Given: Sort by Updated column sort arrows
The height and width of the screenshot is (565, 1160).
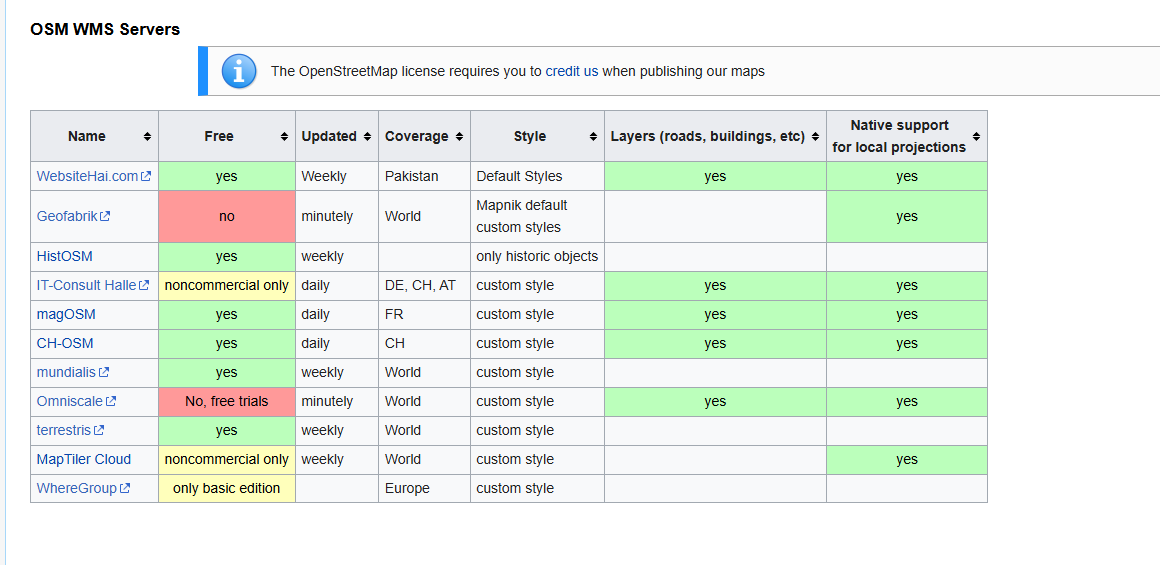Looking at the screenshot, I should tap(367, 137).
